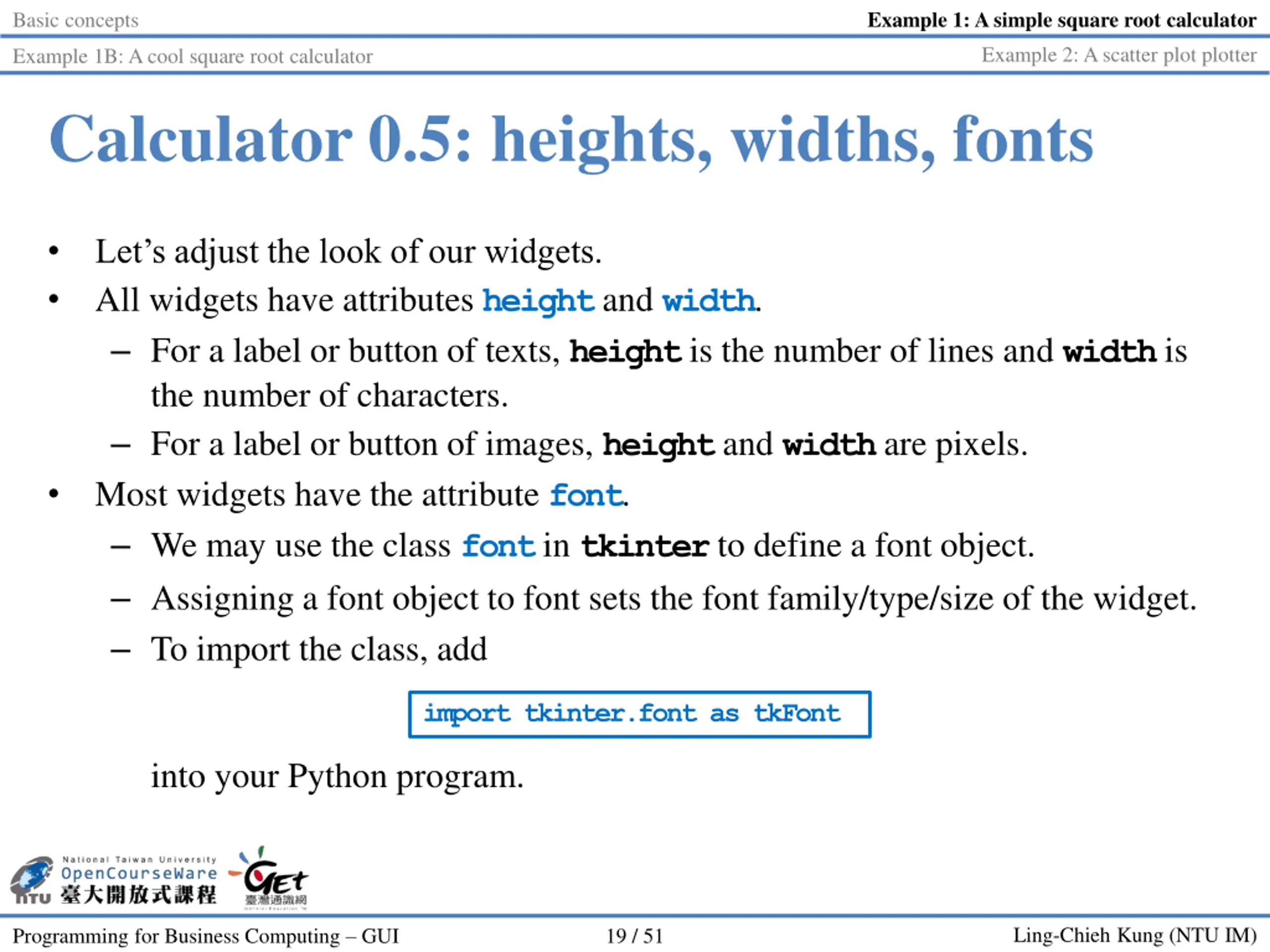Go to Example 1B cool square root calculator

tap(193, 56)
